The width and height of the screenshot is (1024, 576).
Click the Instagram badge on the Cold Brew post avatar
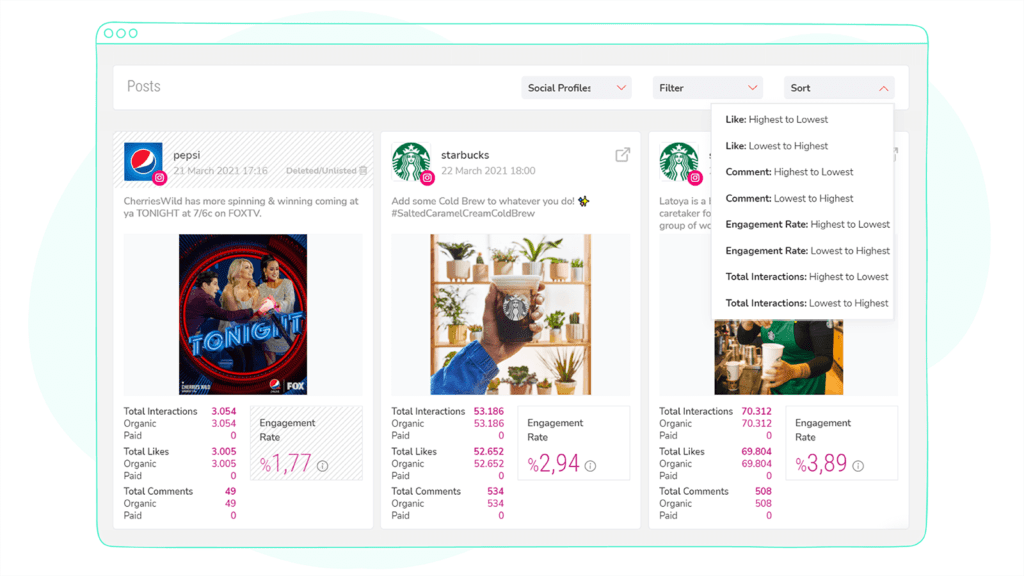pos(427,178)
